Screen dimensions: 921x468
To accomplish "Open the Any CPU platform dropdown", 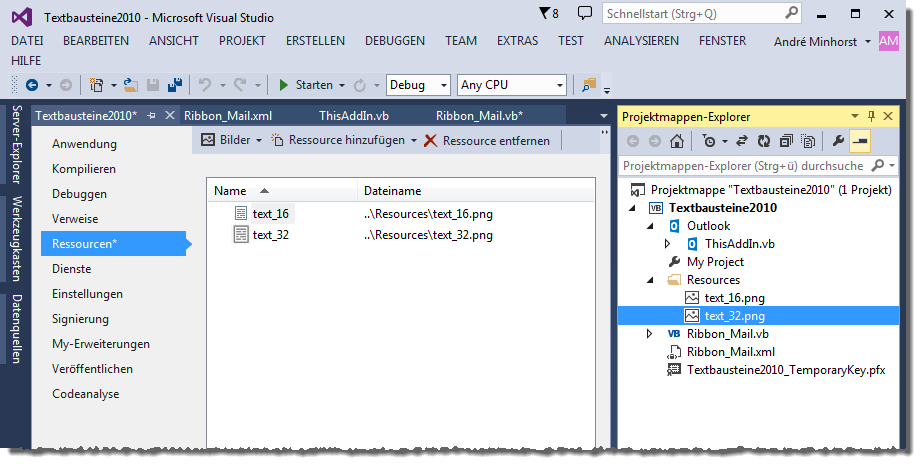I will 512,85.
